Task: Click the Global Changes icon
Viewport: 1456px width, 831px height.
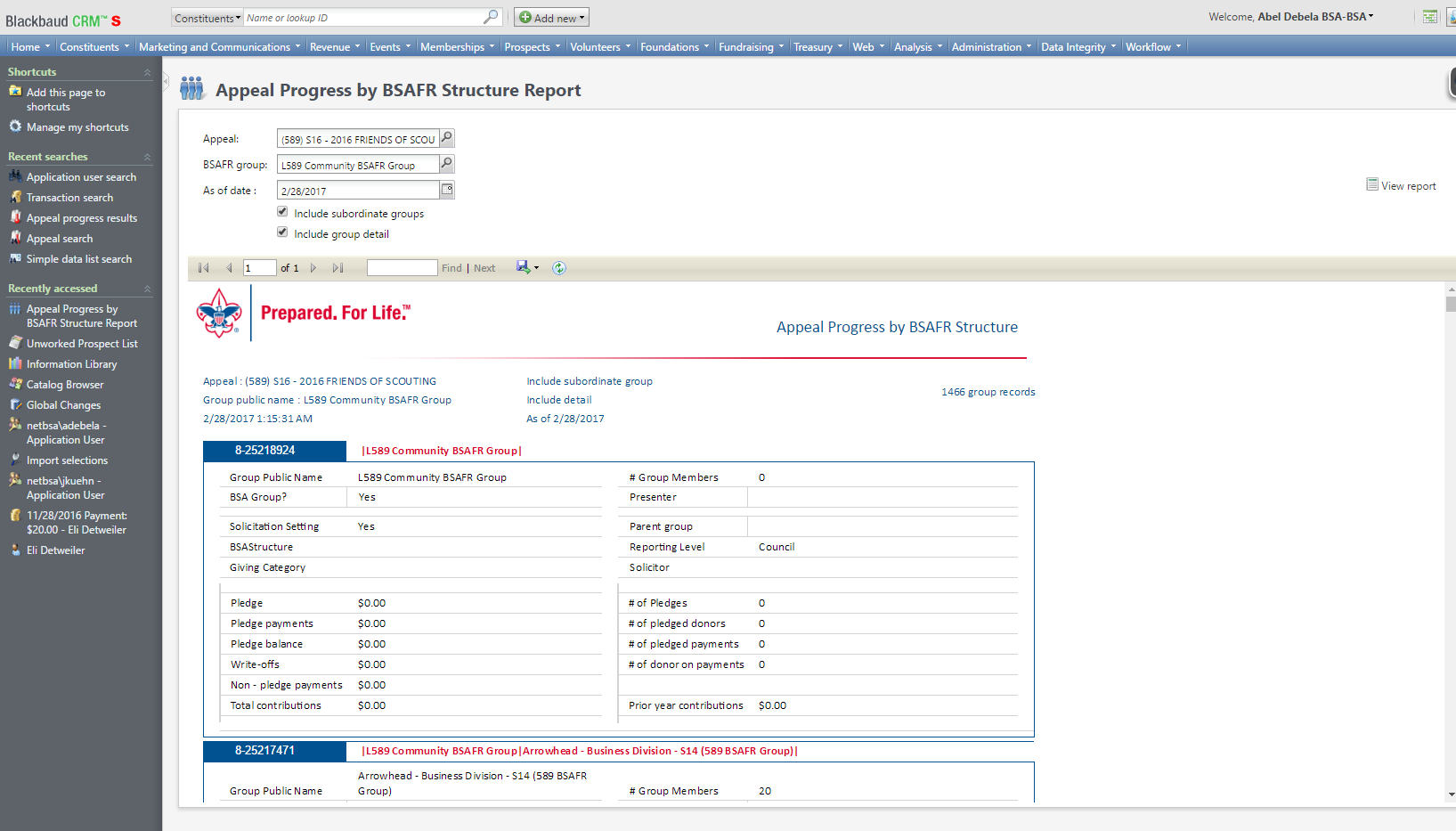Action: [x=15, y=403]
